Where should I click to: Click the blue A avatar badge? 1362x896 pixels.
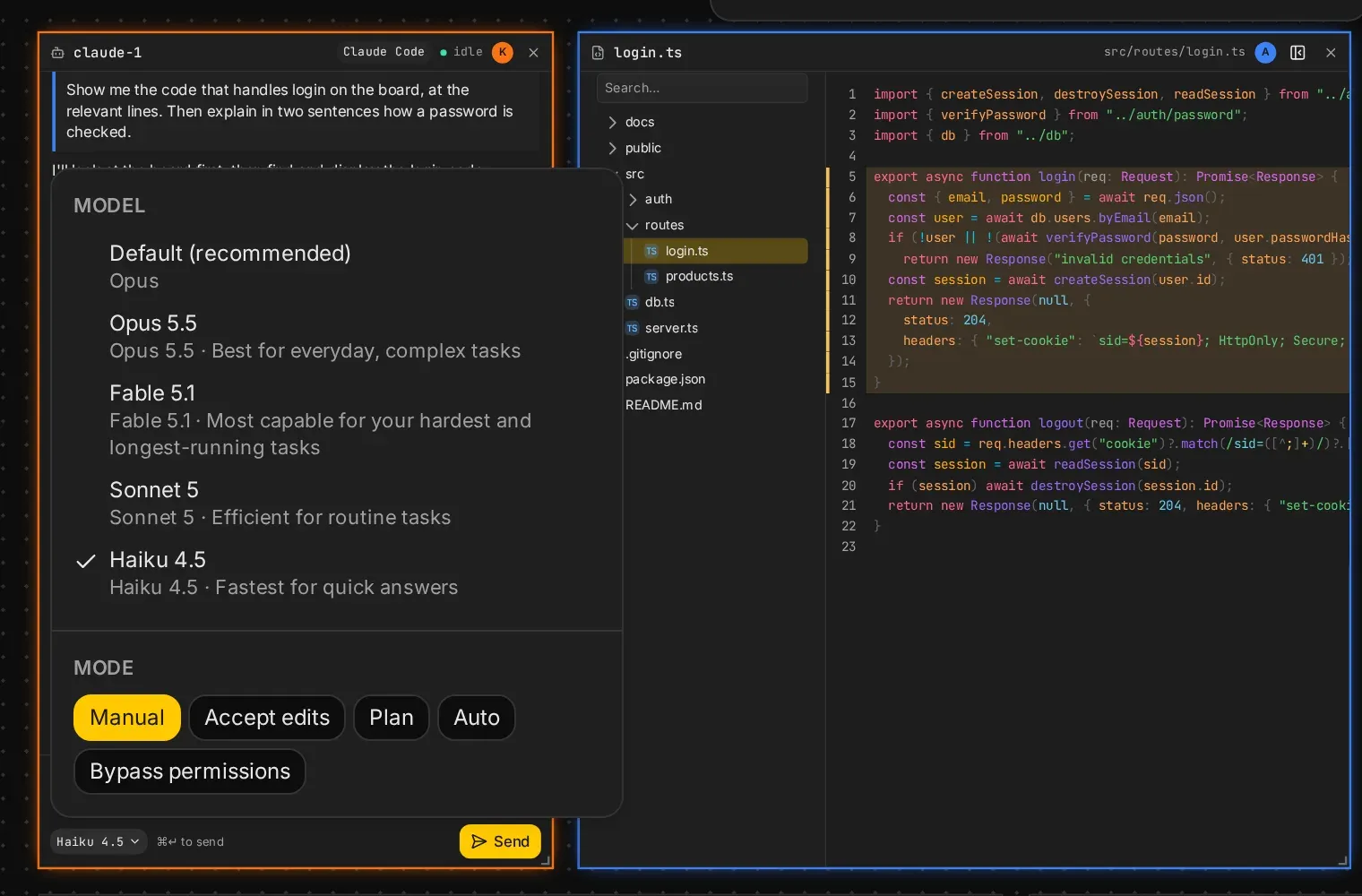tap(1265, 52)
